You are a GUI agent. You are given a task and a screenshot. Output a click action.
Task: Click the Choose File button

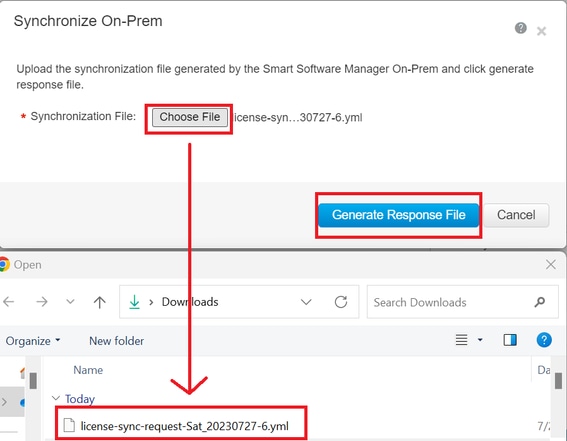(190, 117)
